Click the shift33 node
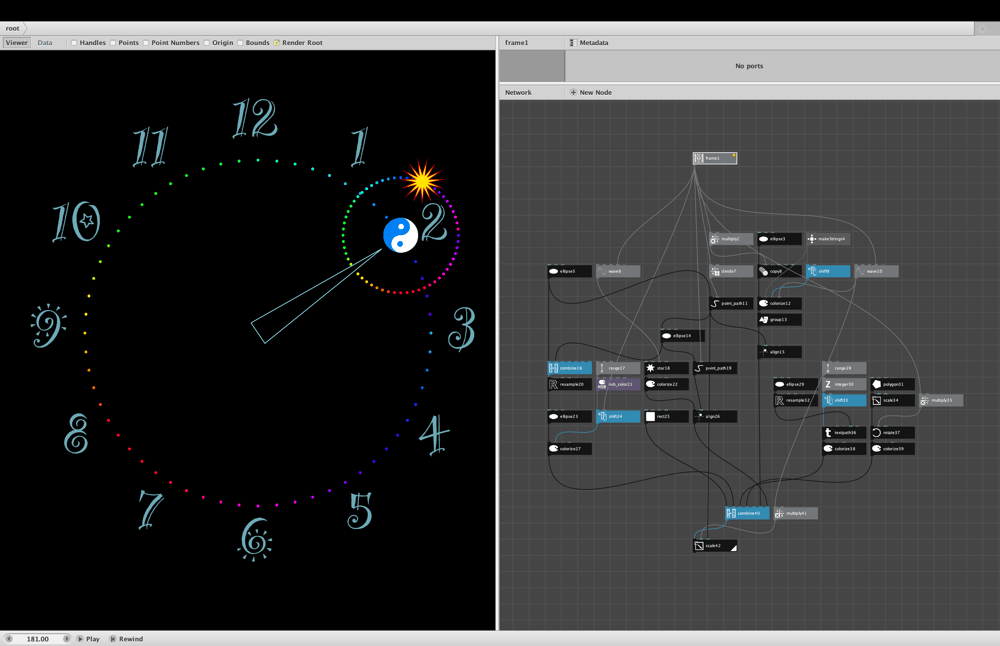Screen dimensions: 1000x646 844,400
